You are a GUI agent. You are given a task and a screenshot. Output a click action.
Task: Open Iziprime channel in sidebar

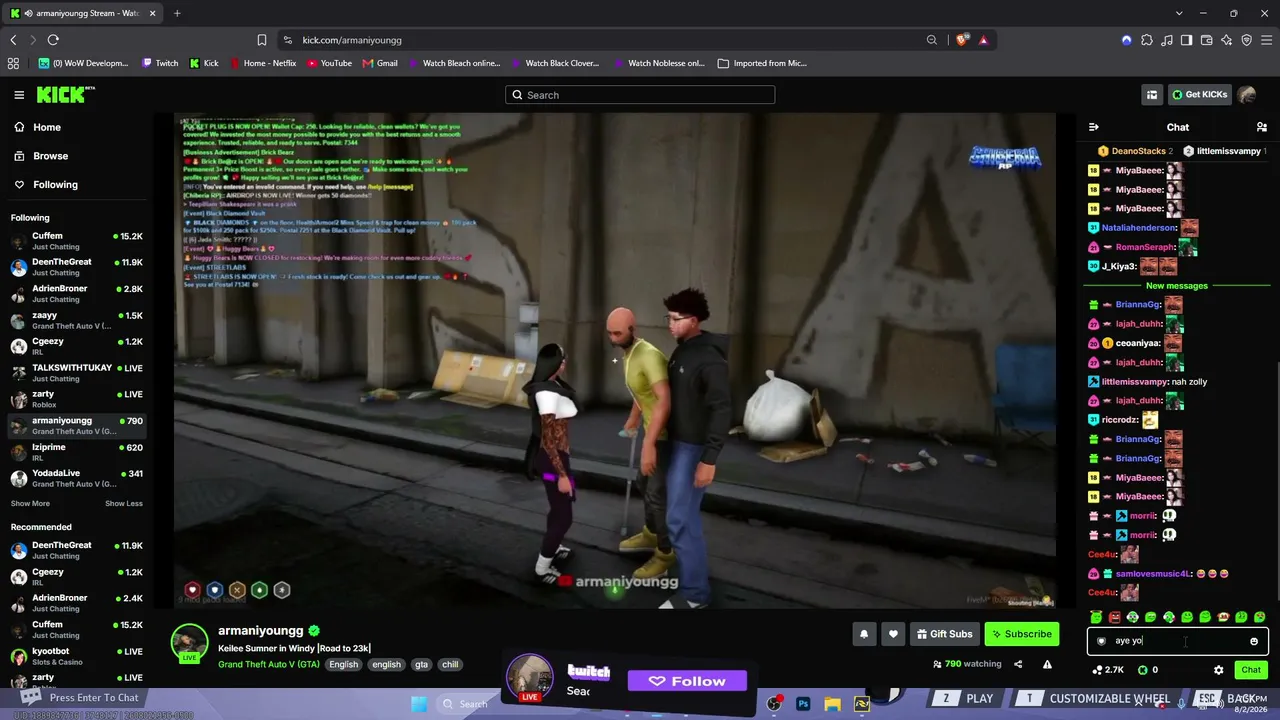tap(77, 452)
